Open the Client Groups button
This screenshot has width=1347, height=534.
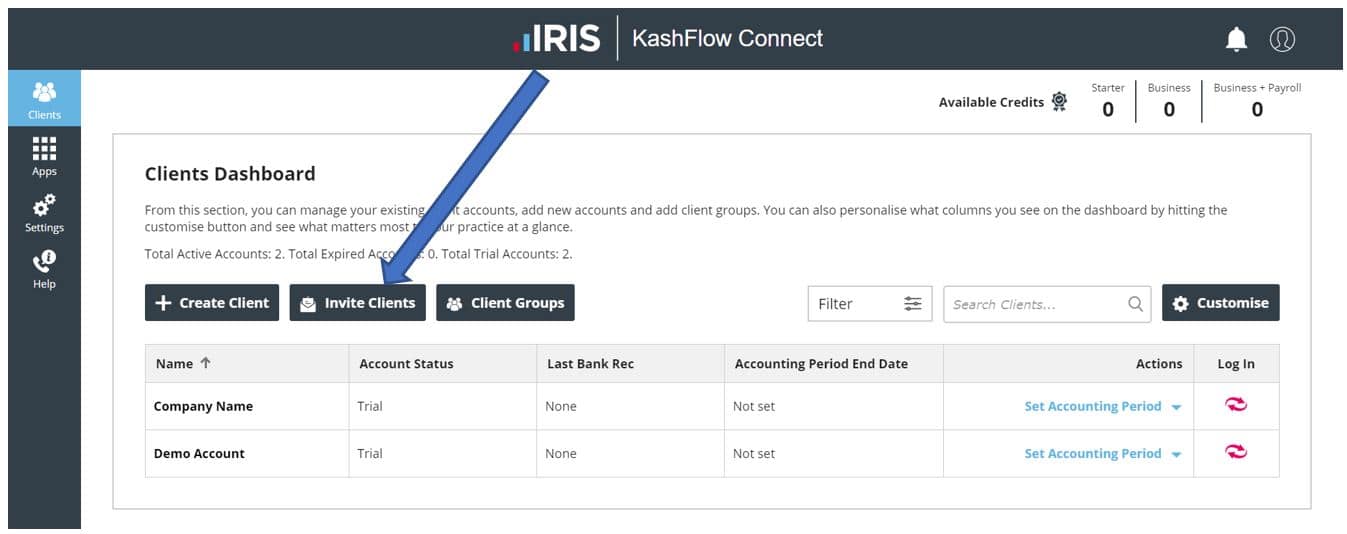pyautogui.click(x=505, y=303)
